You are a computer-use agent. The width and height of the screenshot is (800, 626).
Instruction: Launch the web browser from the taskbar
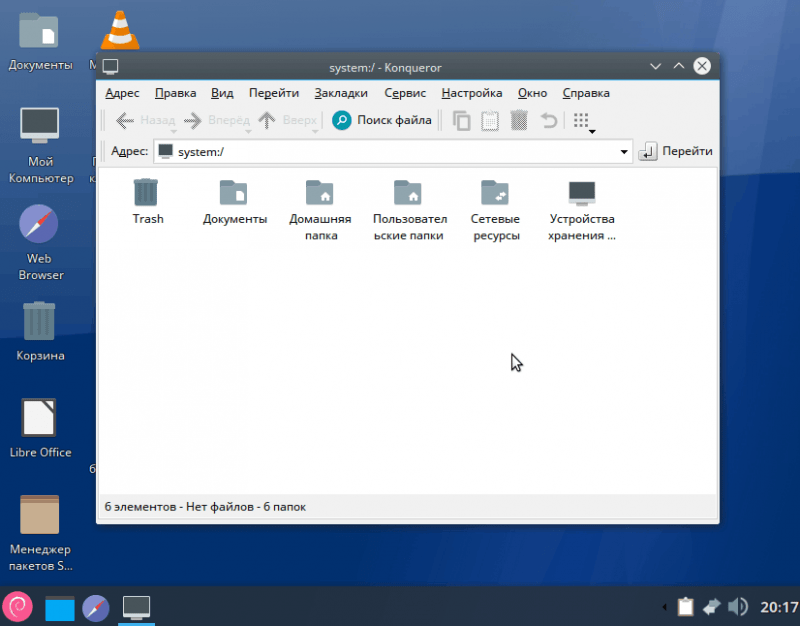click(x=96, y=608)
